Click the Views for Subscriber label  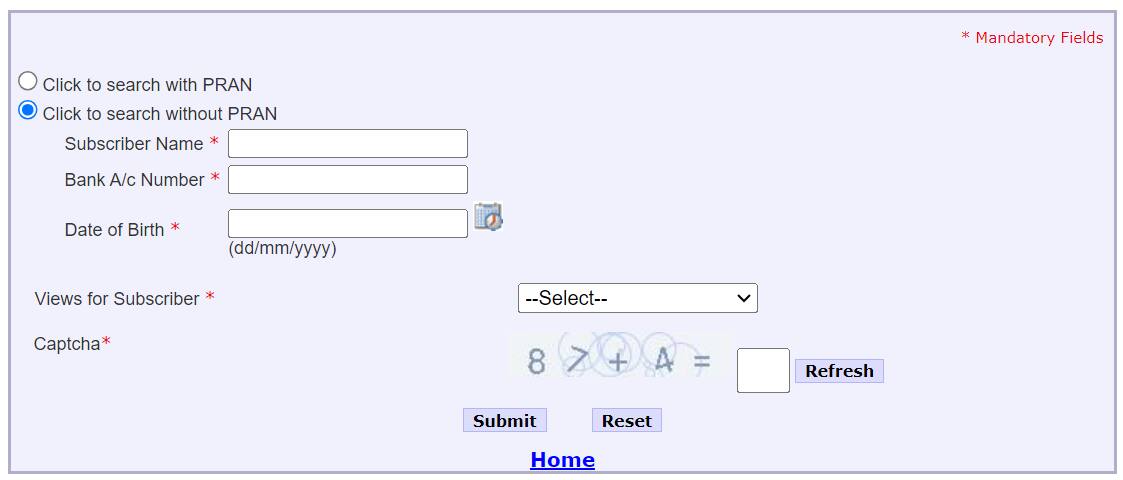click(117, 299)
